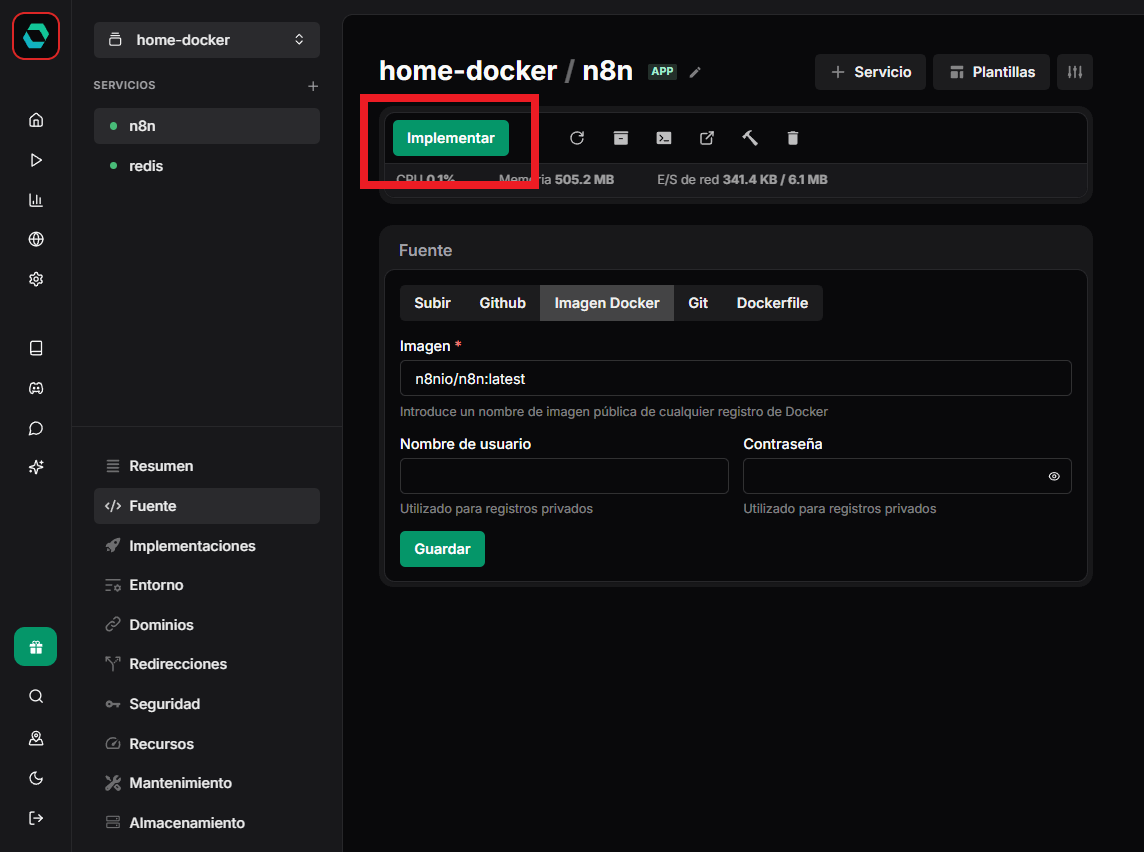This screenshot has height=852, width=1144.
Task: Open the monitoring bar chart icon
Action: tap(36, 200)
